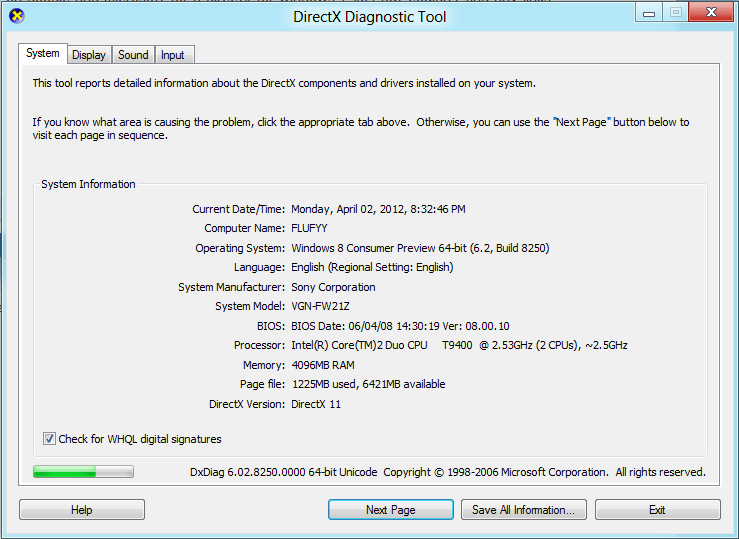
Task: Select the System tab
Action: coord(43,53)
